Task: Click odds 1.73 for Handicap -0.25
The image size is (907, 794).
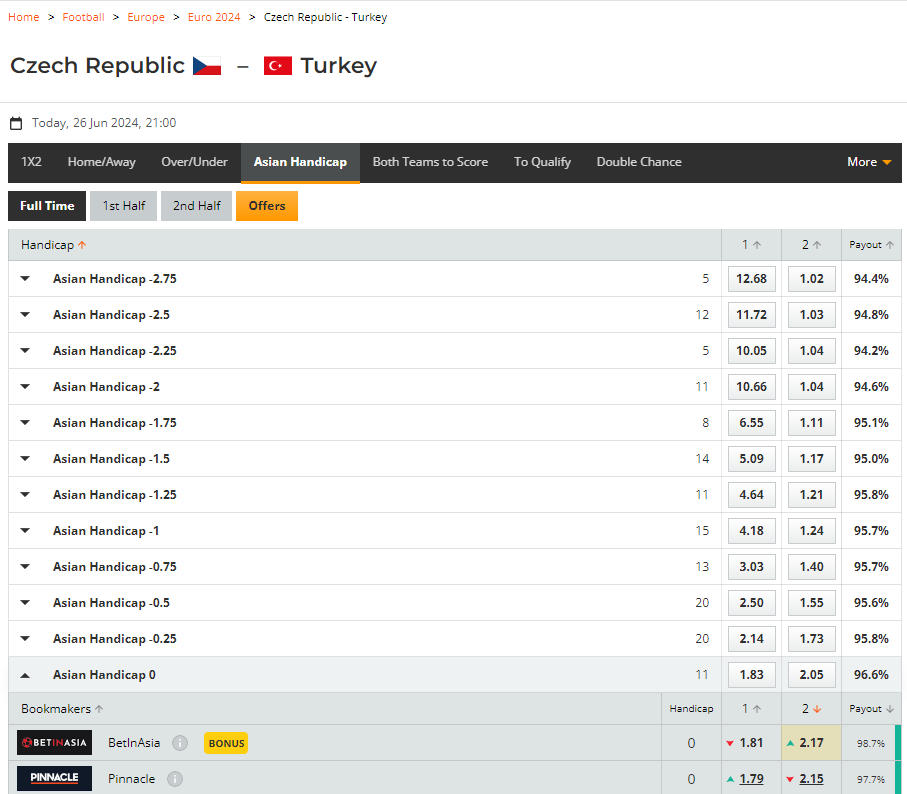Action: [812, 638]
